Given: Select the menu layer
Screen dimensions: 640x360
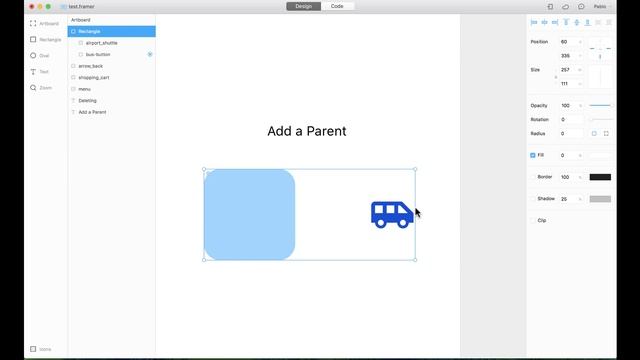Looking at the screenshot, I should [x=111, y=89].
